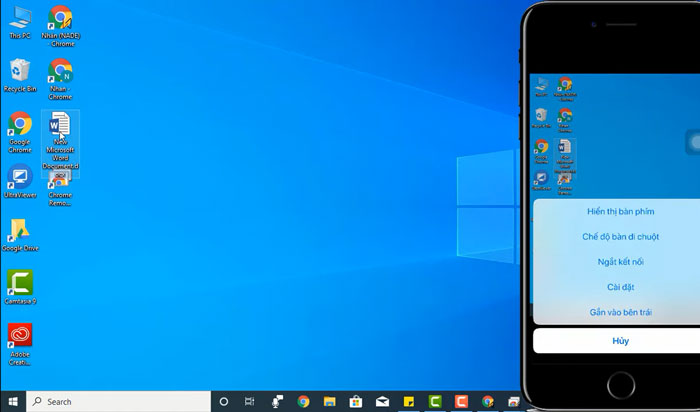The height and width of the screenshot is (412, 700).
Task: Select the Adobe Creative Cloud desktop shortcut
Action: pyautogui.click(x=20, y=345)
